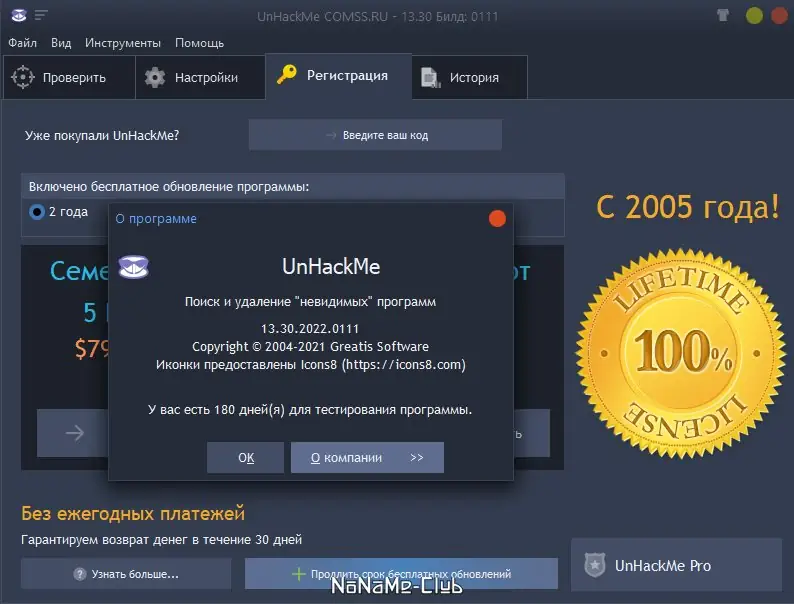The image size is (794, 604).
Task: Click the 180 дней trial notice text
Action: [x=310, y=410]
